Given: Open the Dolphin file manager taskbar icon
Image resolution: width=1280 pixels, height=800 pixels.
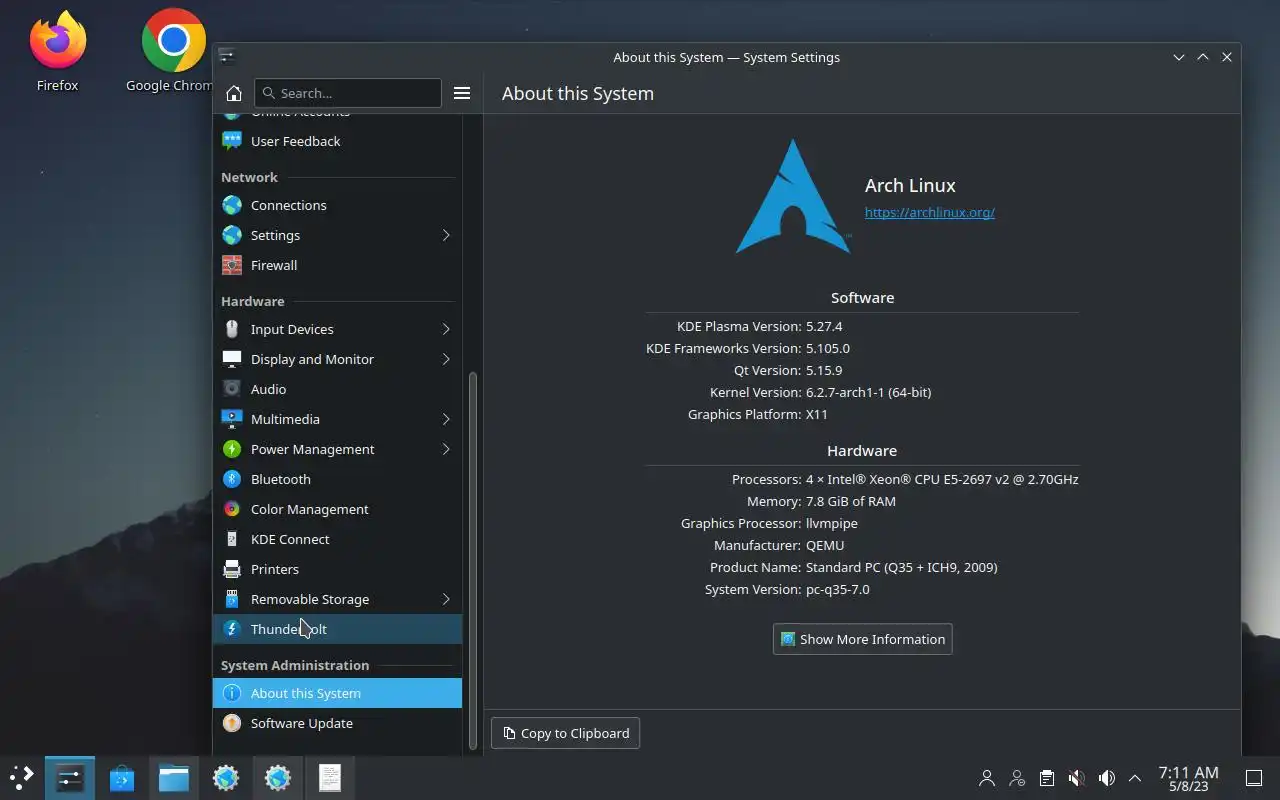Looking at the screenshot, I should point(174,777).
